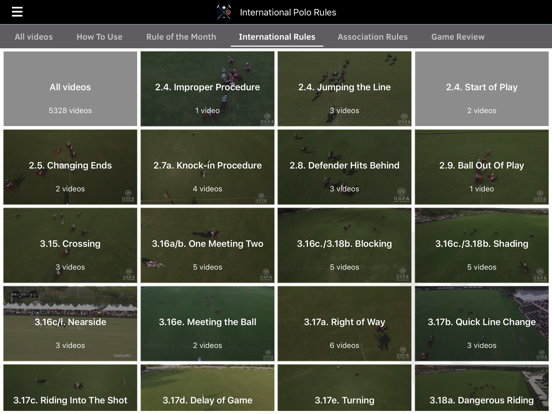Open the 3.15. Crossing category
The height and width of the screenshot is (414, 552).
click(70, 245)
